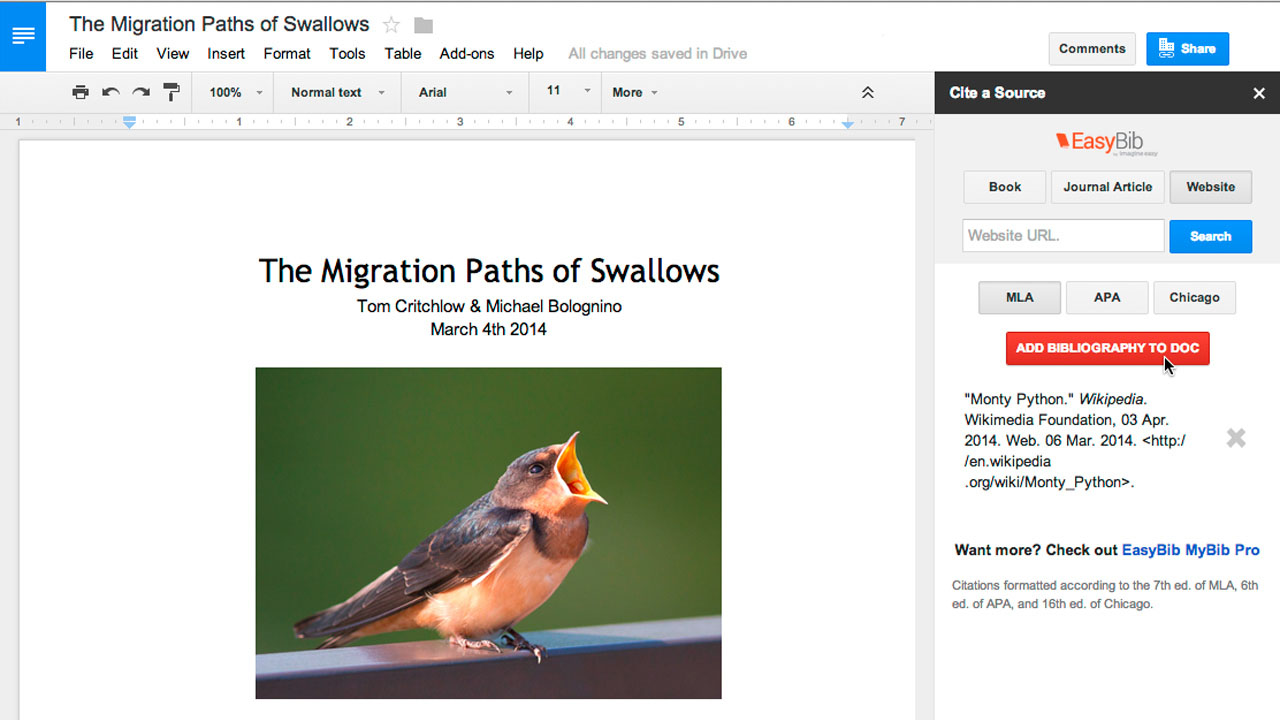This screenshot has width=1280, height=720.
Task: Collapse the toolbar with double chevron
Action: tap(867, 92)
